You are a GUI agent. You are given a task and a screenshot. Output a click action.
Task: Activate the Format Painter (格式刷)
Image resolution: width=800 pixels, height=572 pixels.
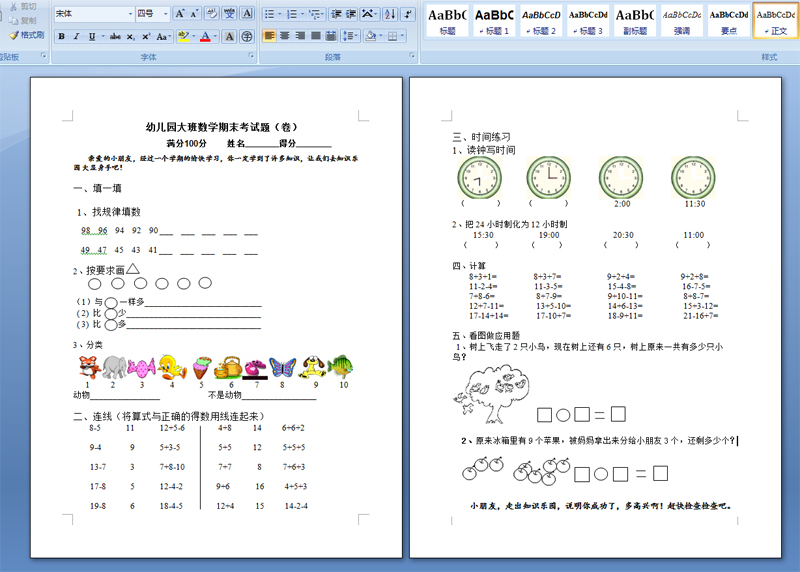click(x=27, y=35)
